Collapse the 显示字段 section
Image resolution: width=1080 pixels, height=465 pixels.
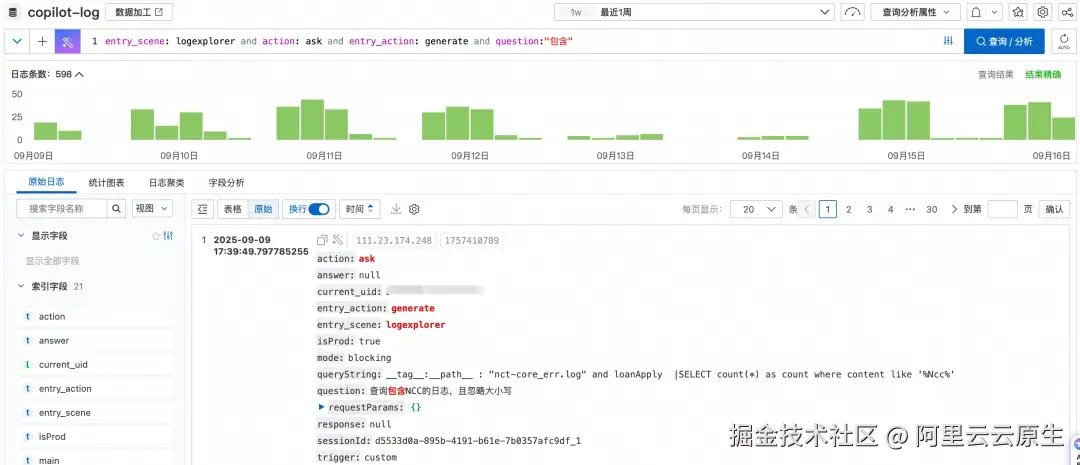click(21, 236)
